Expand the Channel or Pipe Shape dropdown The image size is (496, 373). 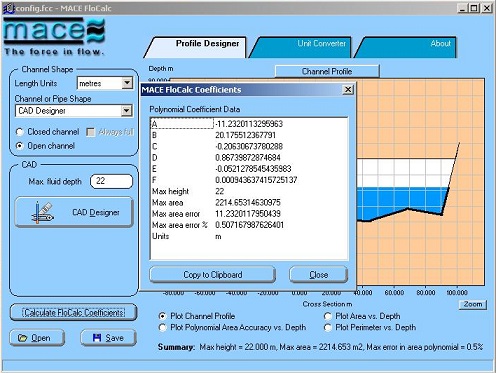(126, 111)
